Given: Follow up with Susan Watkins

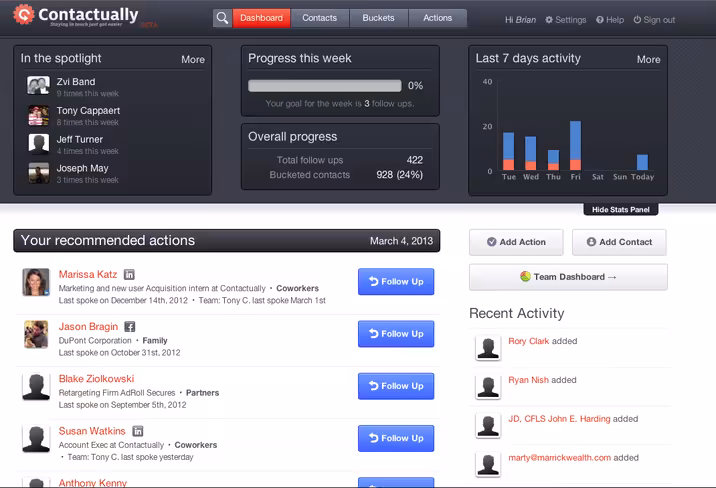Looking at the screenshot, I should 396,438.
